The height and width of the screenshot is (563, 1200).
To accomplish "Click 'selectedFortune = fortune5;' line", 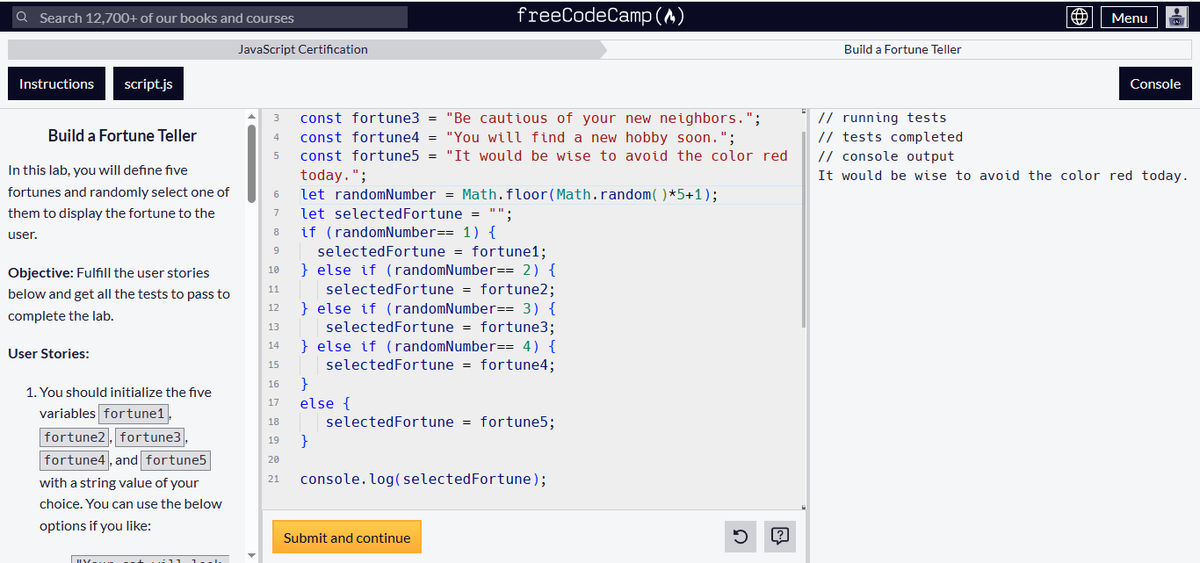I will 440,422.
